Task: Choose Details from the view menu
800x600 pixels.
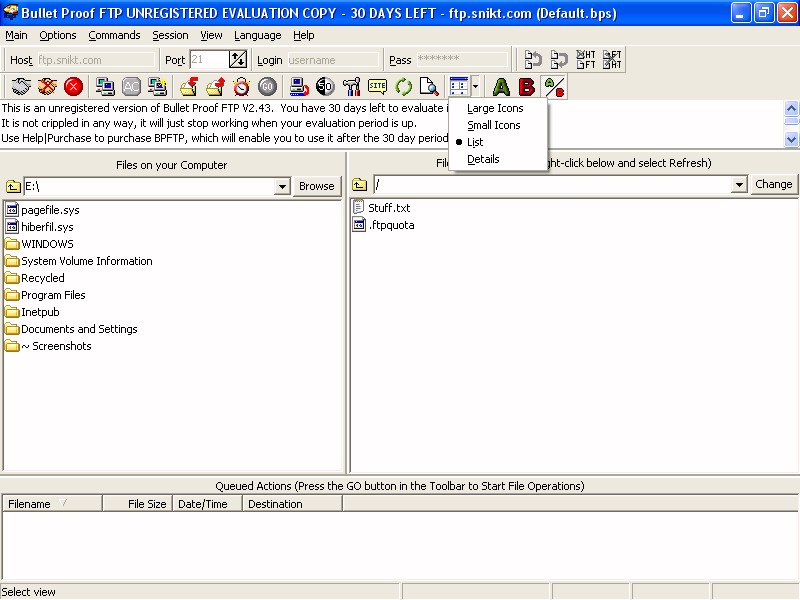Action: click(483, 159)
